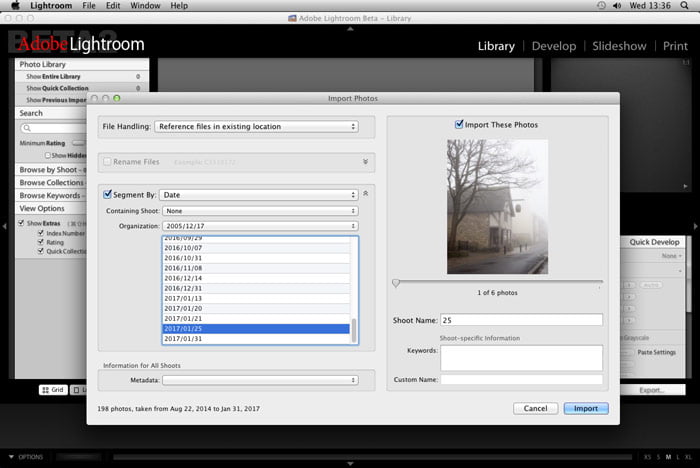This screenshot has height=468, width=700.
Task: Click Show Entire Library
Action: coord(83,76)
